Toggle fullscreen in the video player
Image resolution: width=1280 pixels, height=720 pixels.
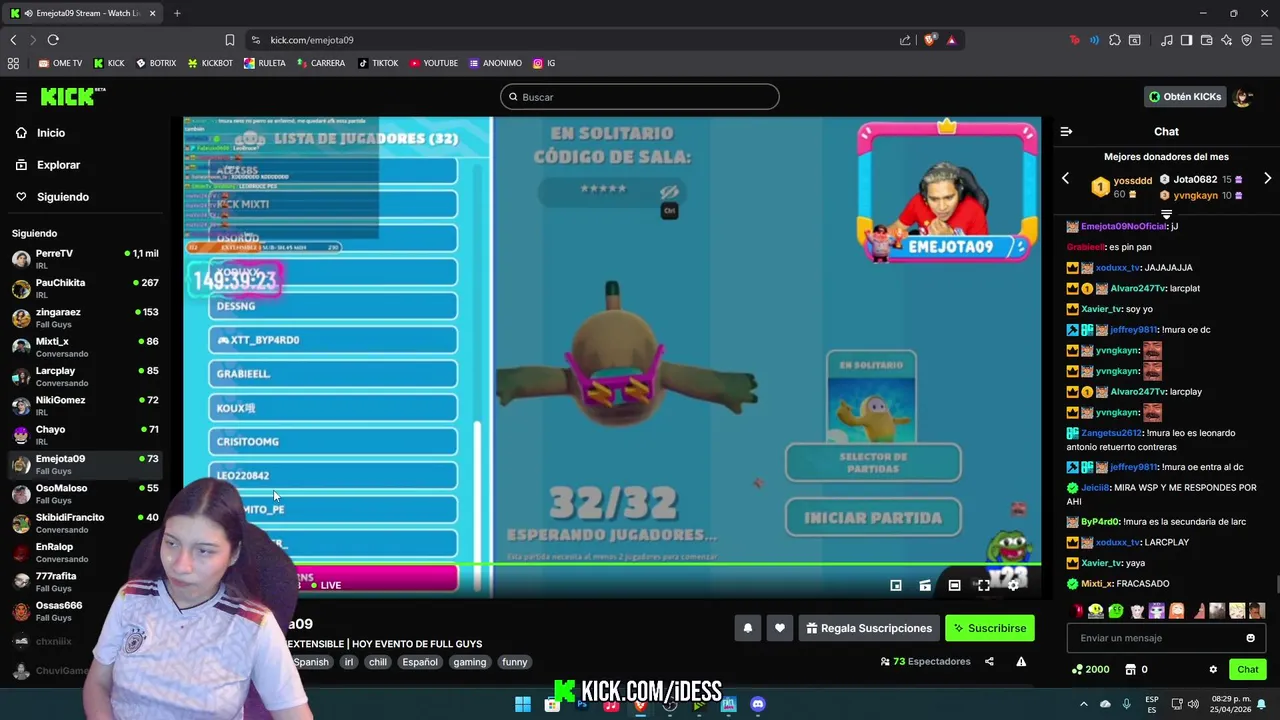(x=984, y=585)
